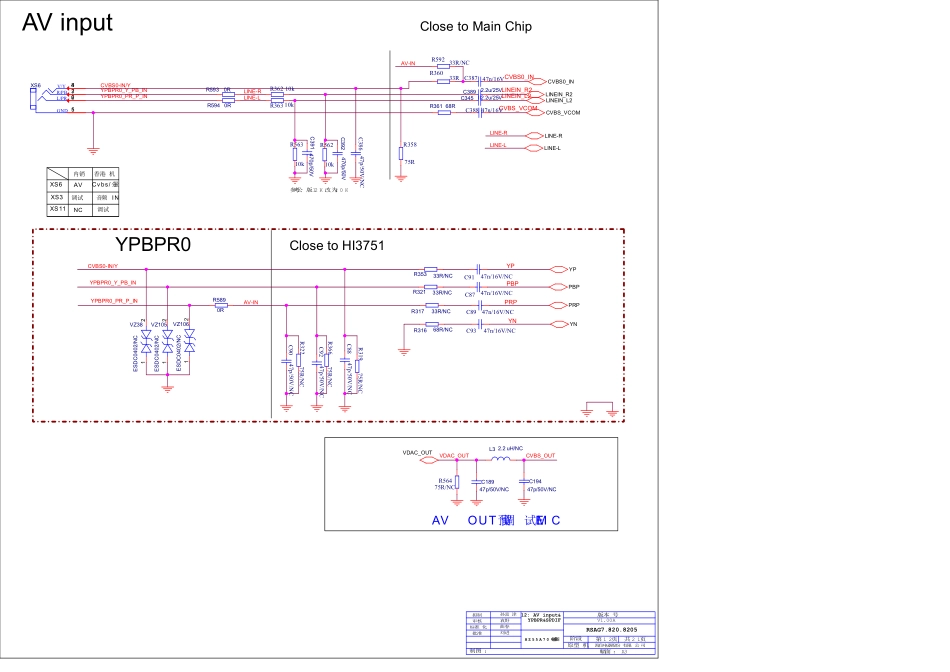Select the XS6 connector symbol

(33, 98)
